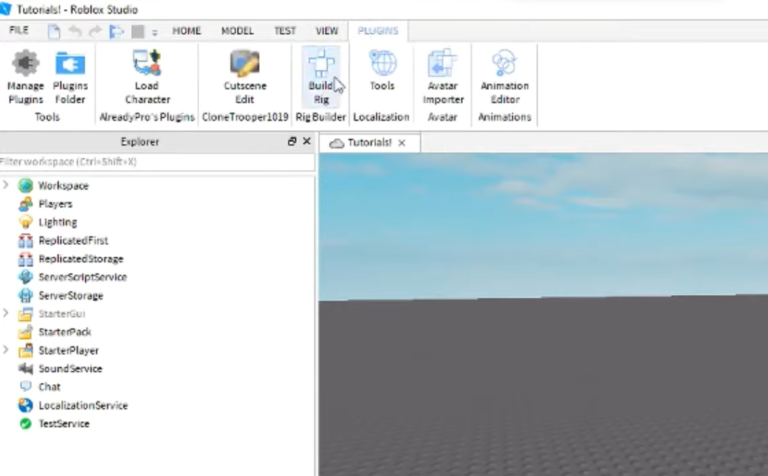Select ServerScriptService in the Explorer
Viewport: 768px width, 476px height.
click(x=82, y=277)
